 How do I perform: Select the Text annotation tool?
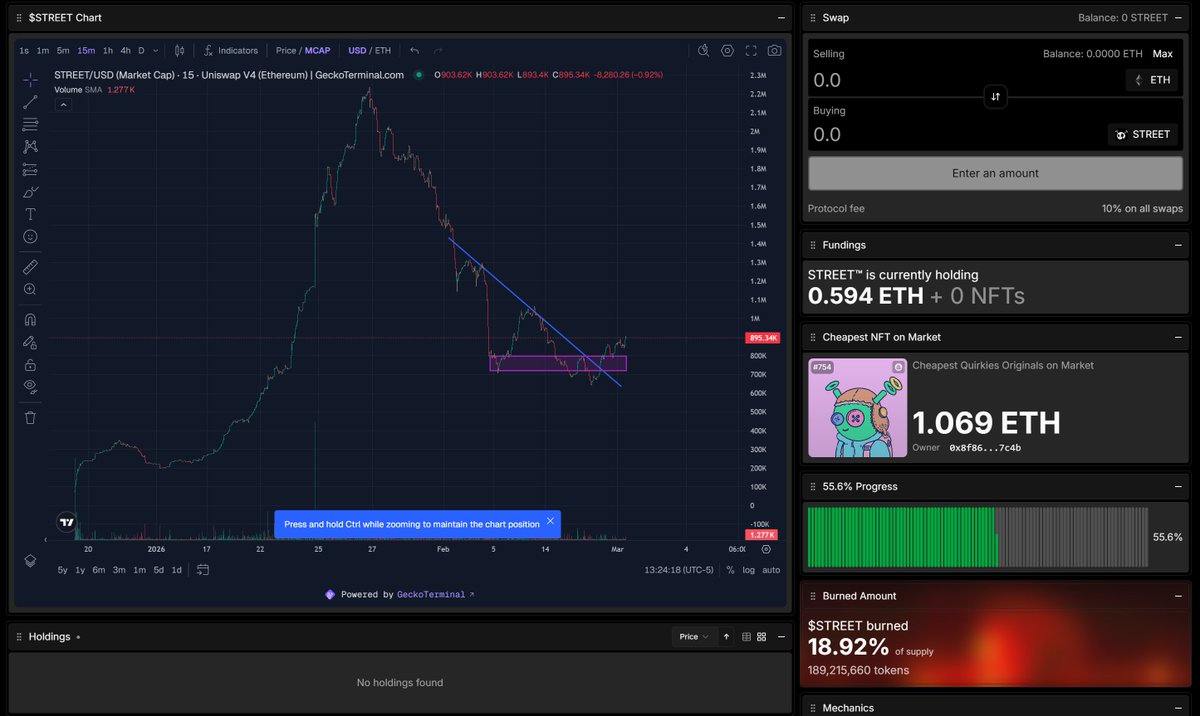(30, 214)
